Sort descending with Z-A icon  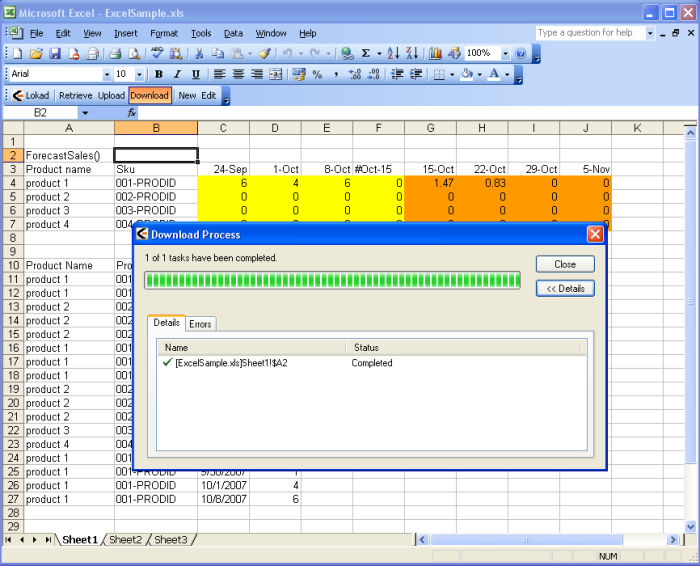[412, 54]
